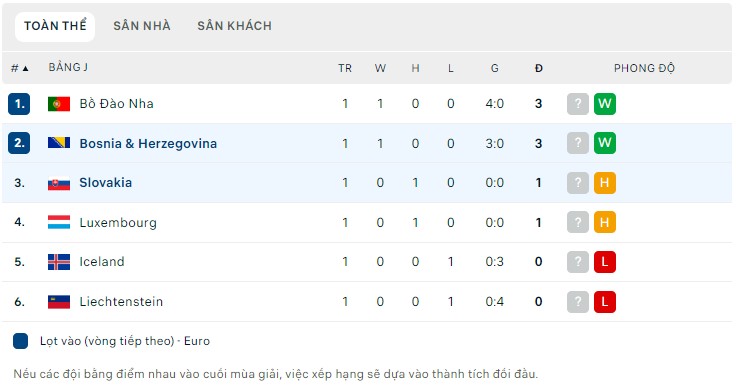The image size is (736, 389).
Task: Open the Bosnia & Herzegovina team link
Action: (148, 144)
